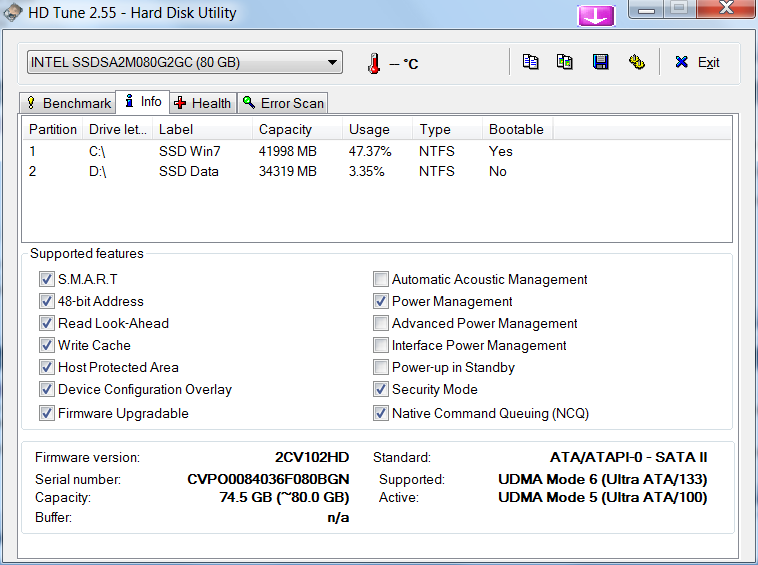Exit HD Tune via Exit button
758x565 pixels.
pyautogui.click(x=698, y=62)
